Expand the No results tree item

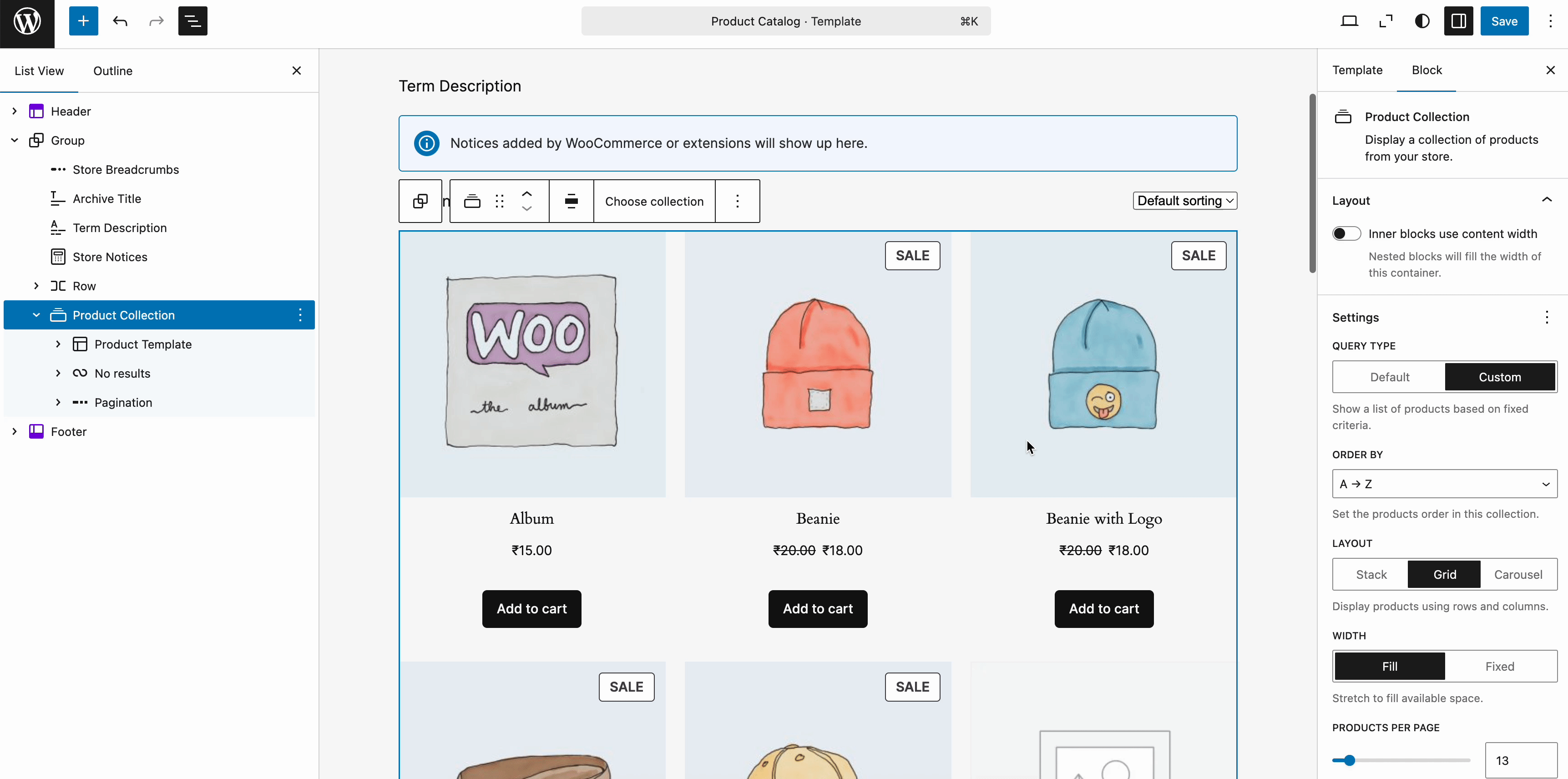(x=58, y=373)
